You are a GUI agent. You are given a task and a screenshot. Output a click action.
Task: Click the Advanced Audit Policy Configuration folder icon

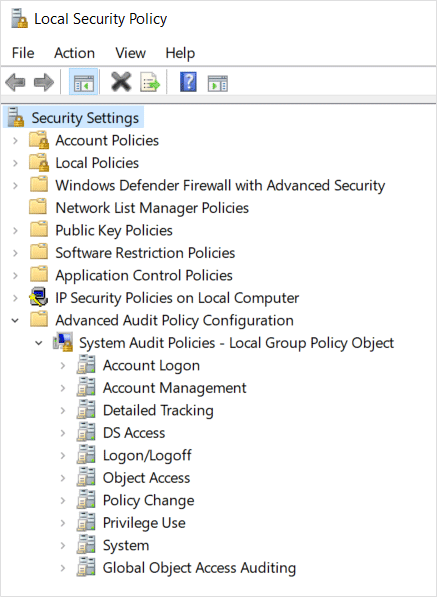point(39,319)
